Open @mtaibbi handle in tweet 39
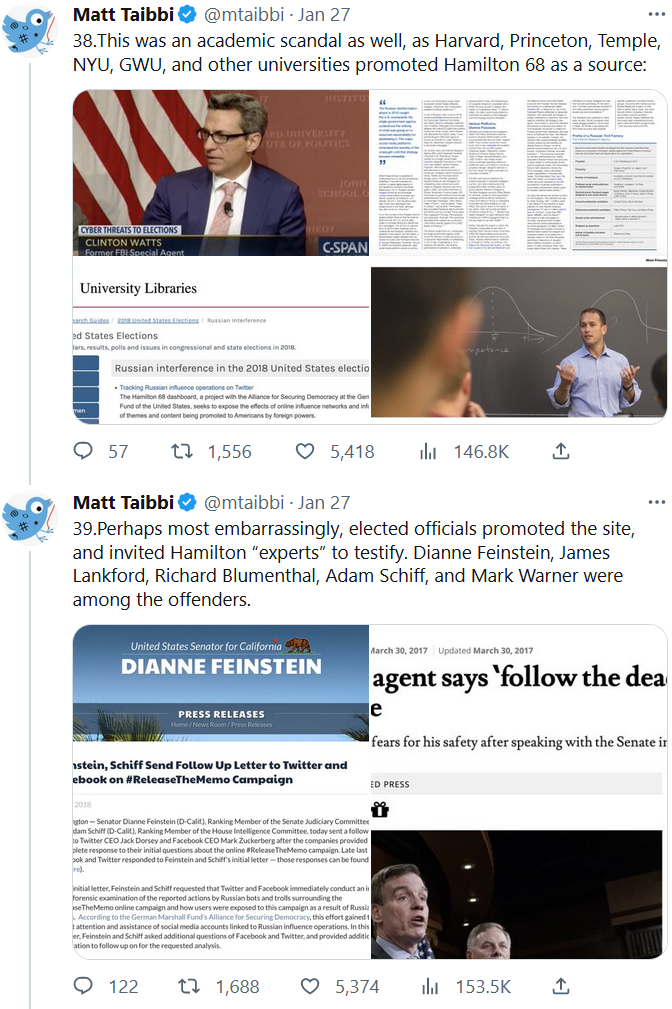 (x=244, y=502)
